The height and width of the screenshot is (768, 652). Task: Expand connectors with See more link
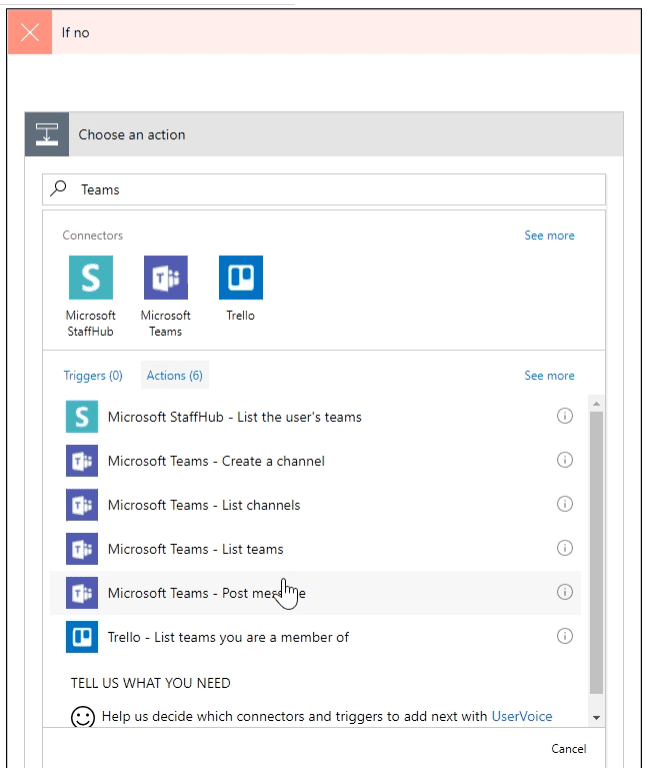coord(549,236)
